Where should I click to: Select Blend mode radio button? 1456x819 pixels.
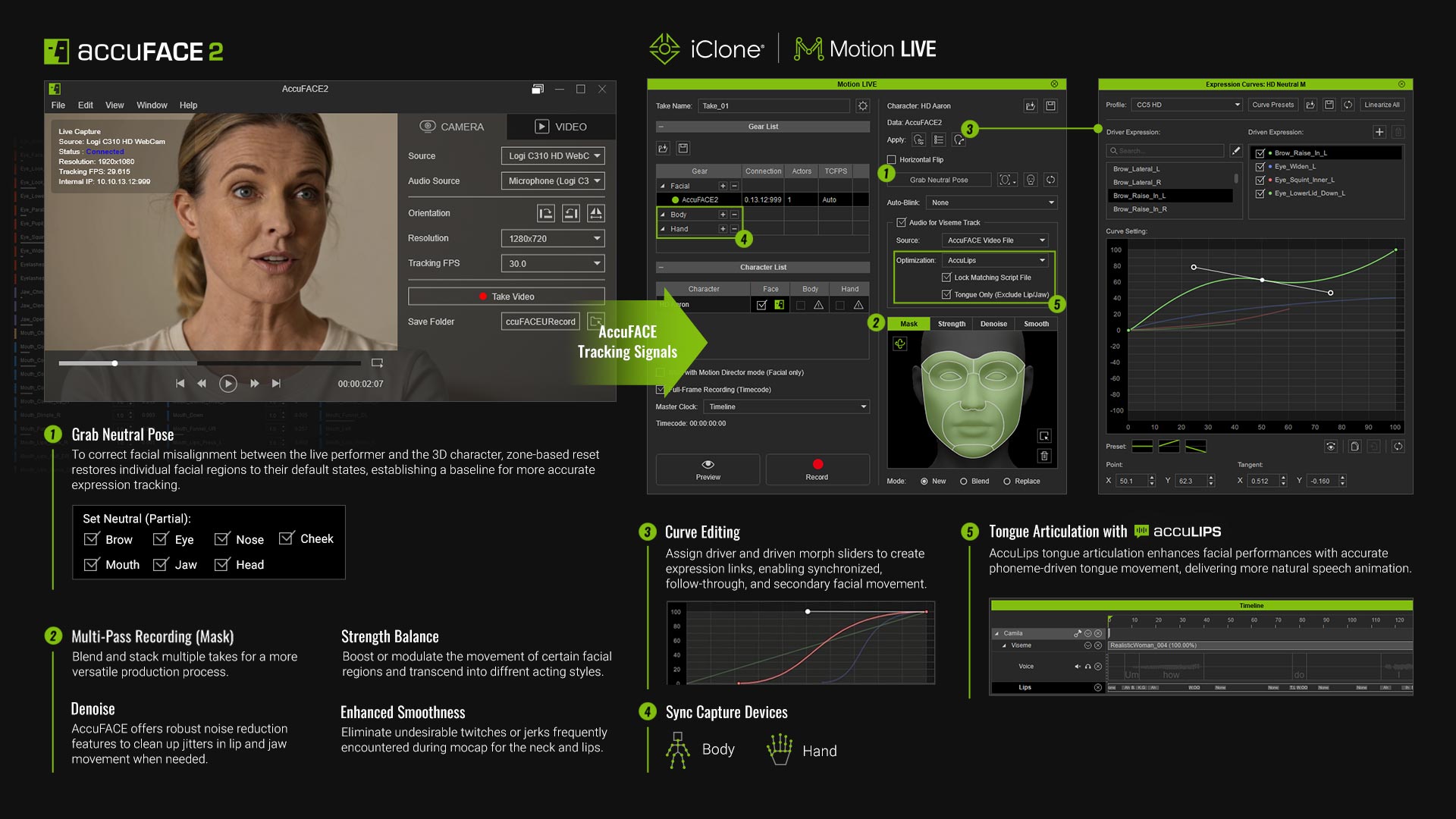point(964,482)
